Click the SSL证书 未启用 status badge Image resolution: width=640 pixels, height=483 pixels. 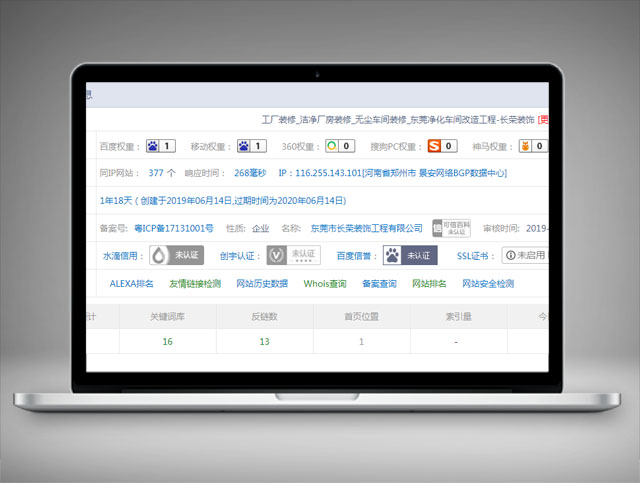tap(524, 255)
